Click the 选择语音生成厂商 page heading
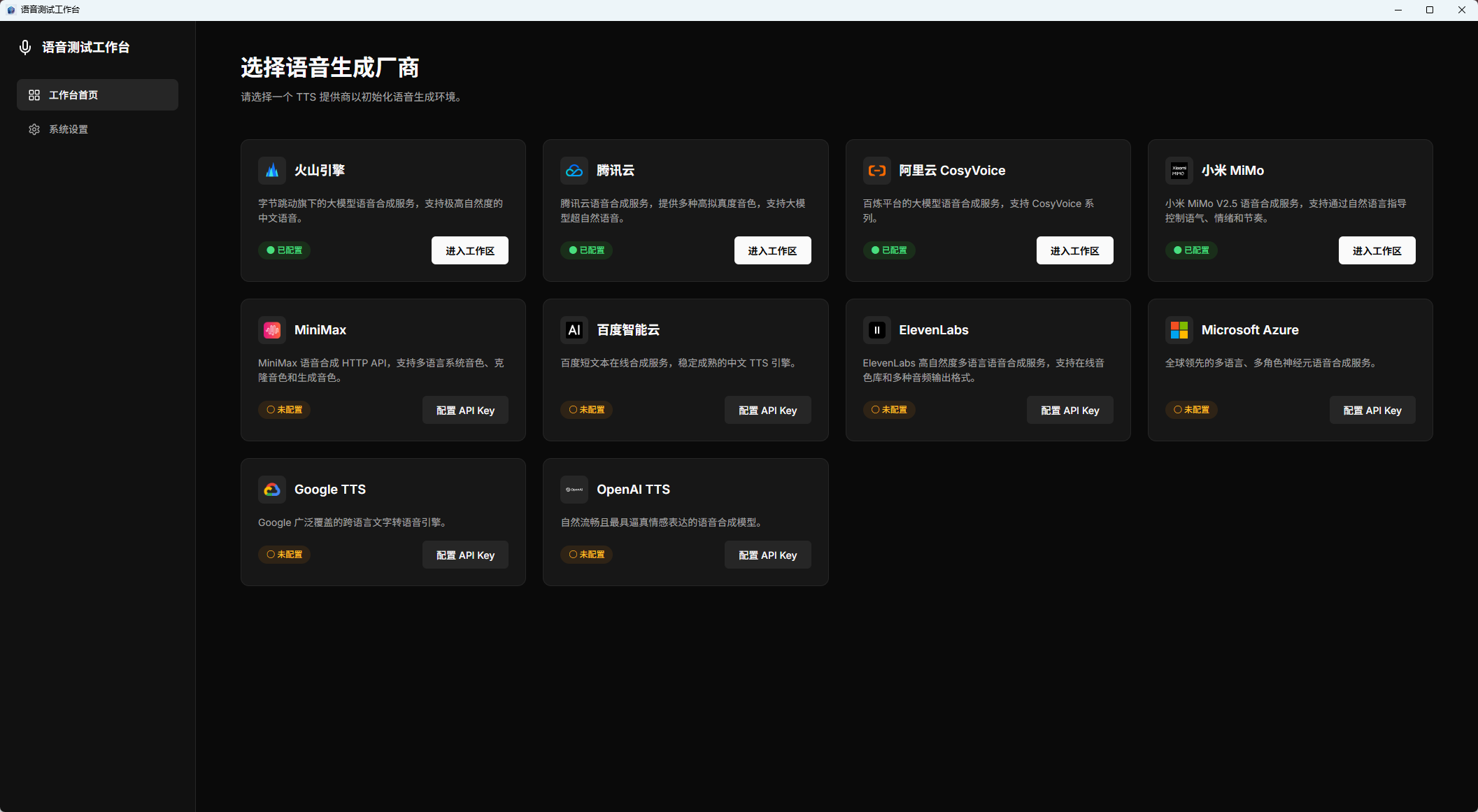This screenshot has height=812, width=1478. click(330, 68)
